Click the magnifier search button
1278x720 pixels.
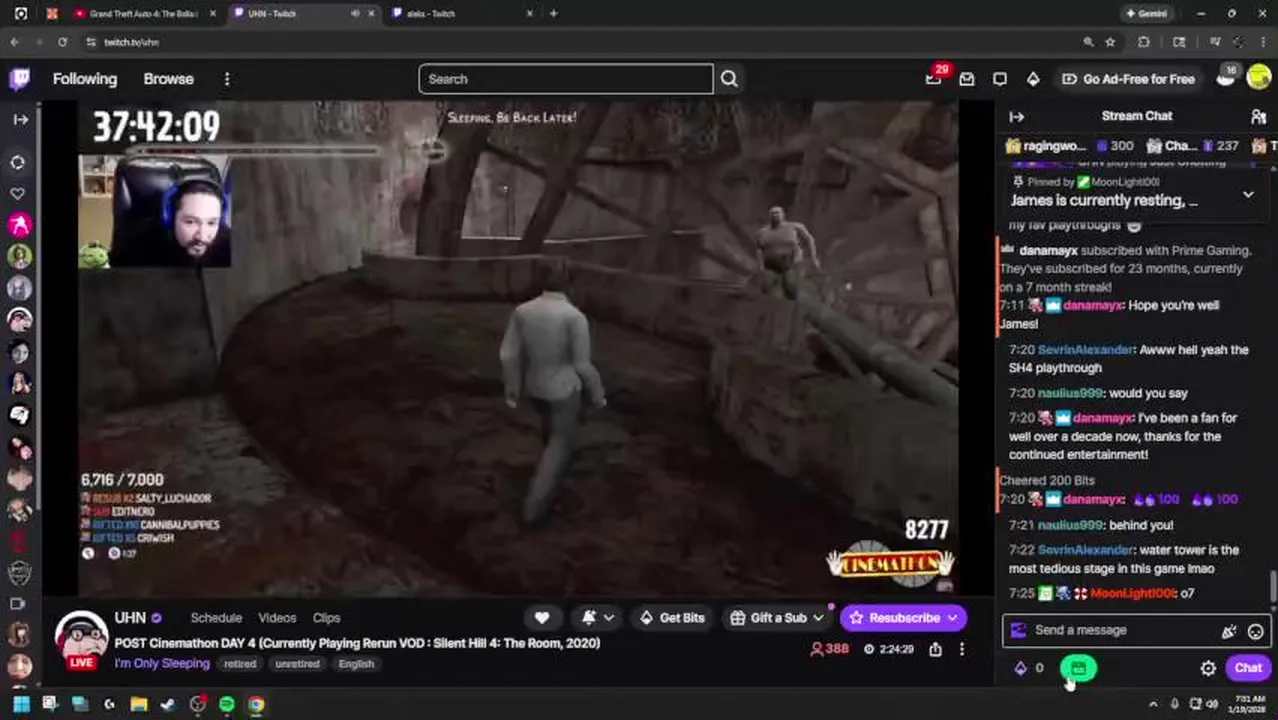[x=729, y=79]
